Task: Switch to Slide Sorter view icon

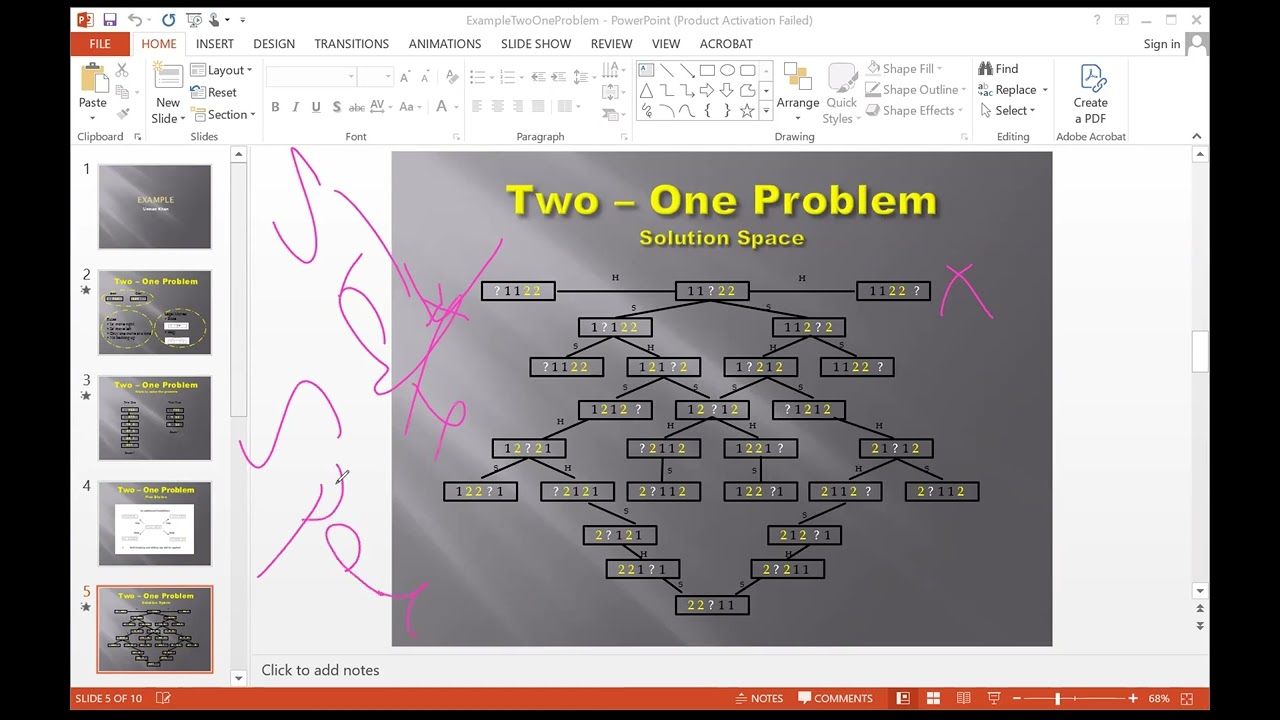Action: click(x=933, y=698)
